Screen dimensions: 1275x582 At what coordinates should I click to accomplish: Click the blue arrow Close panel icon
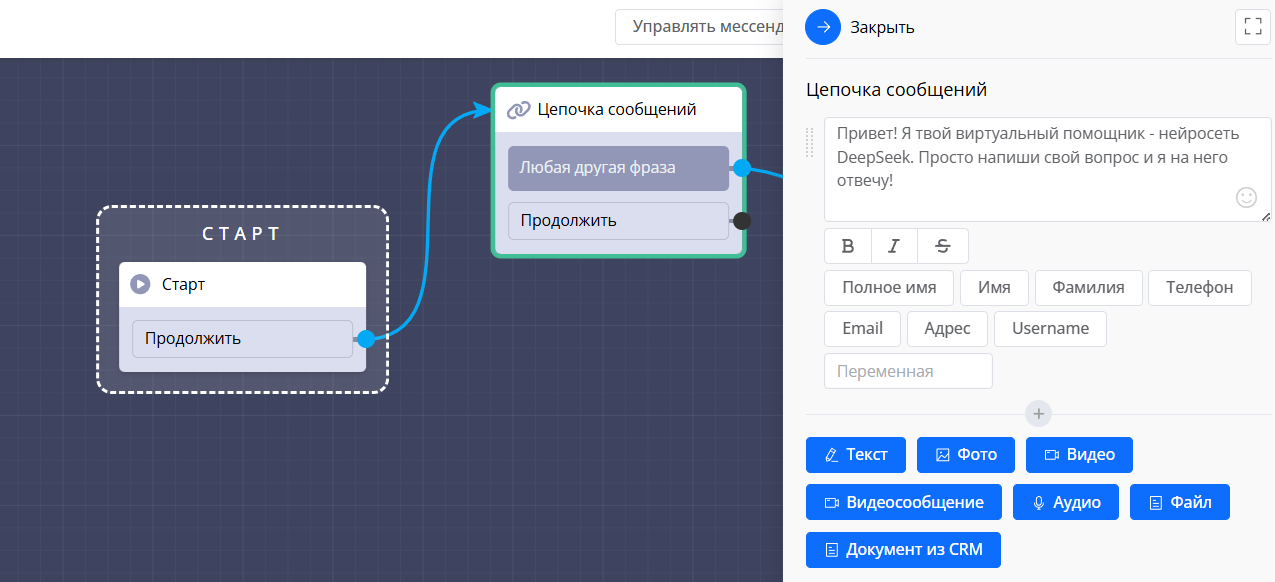(823, 27)
